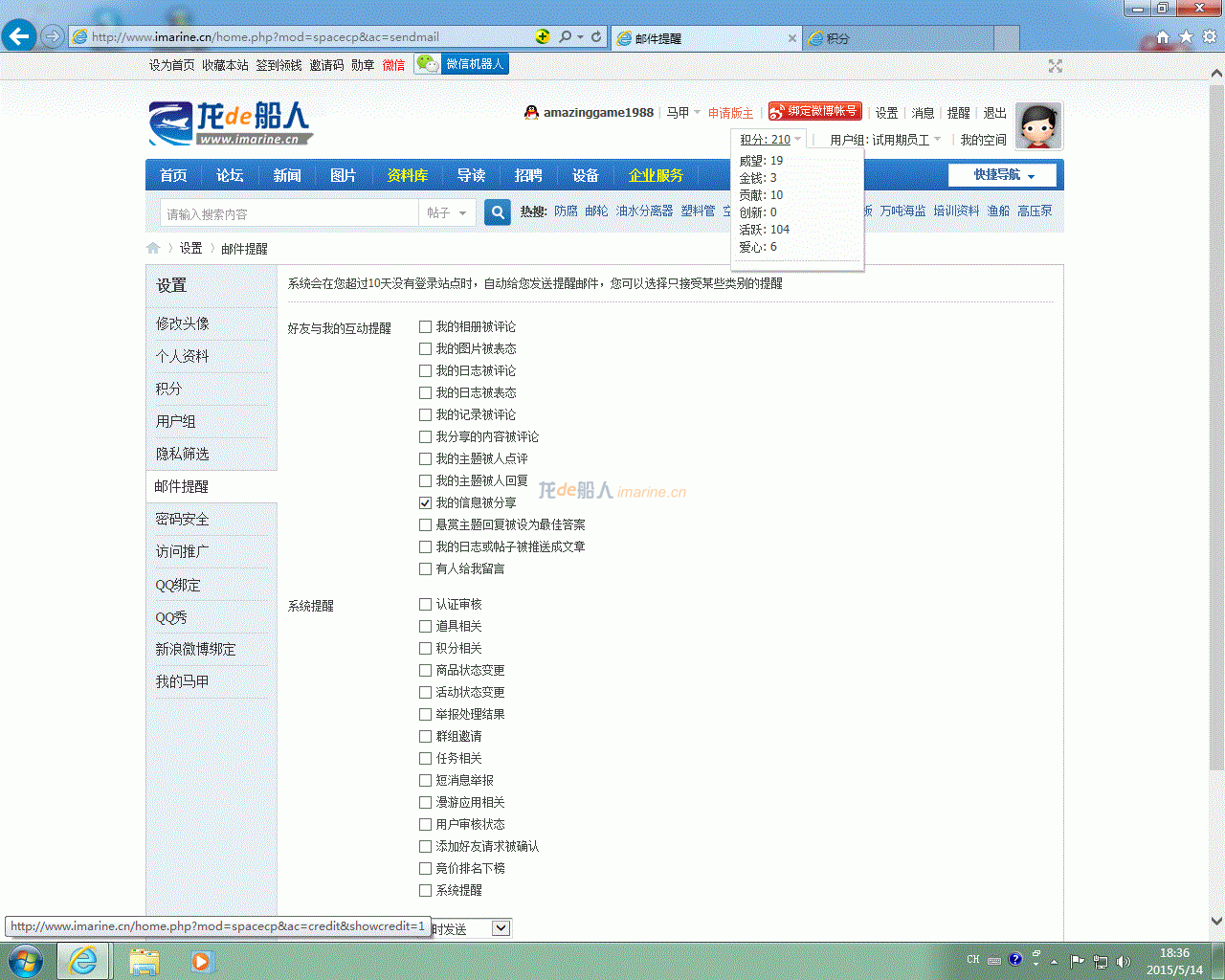Open the Windows Start button
1225x980 pixels.
click(26, 961)
